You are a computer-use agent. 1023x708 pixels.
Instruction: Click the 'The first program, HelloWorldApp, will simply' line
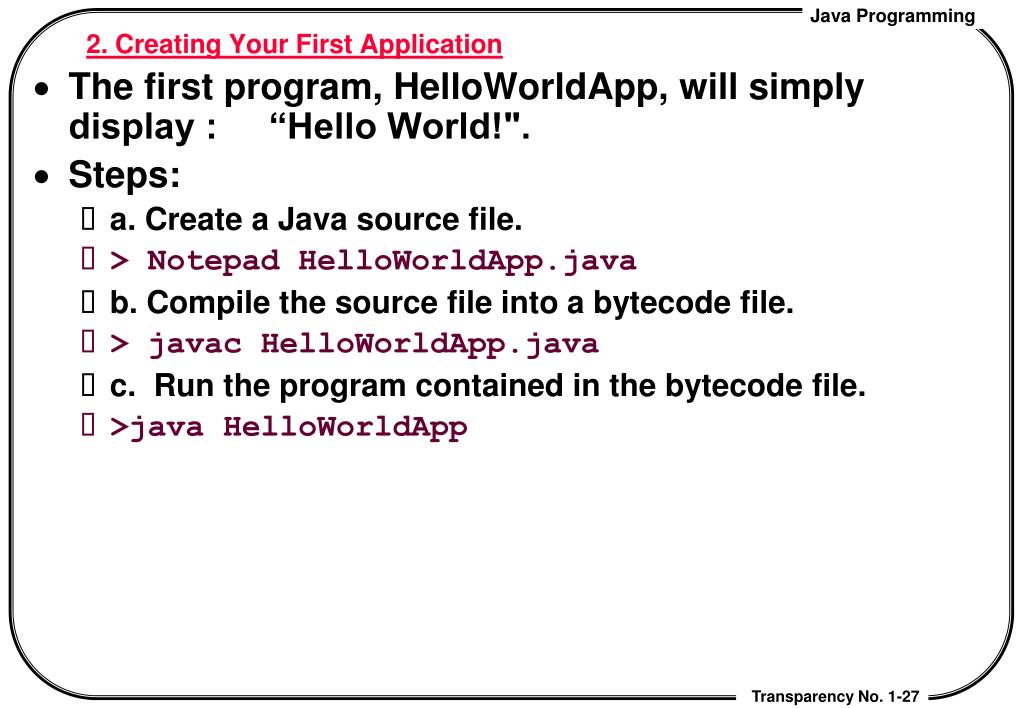coord(466,87)
